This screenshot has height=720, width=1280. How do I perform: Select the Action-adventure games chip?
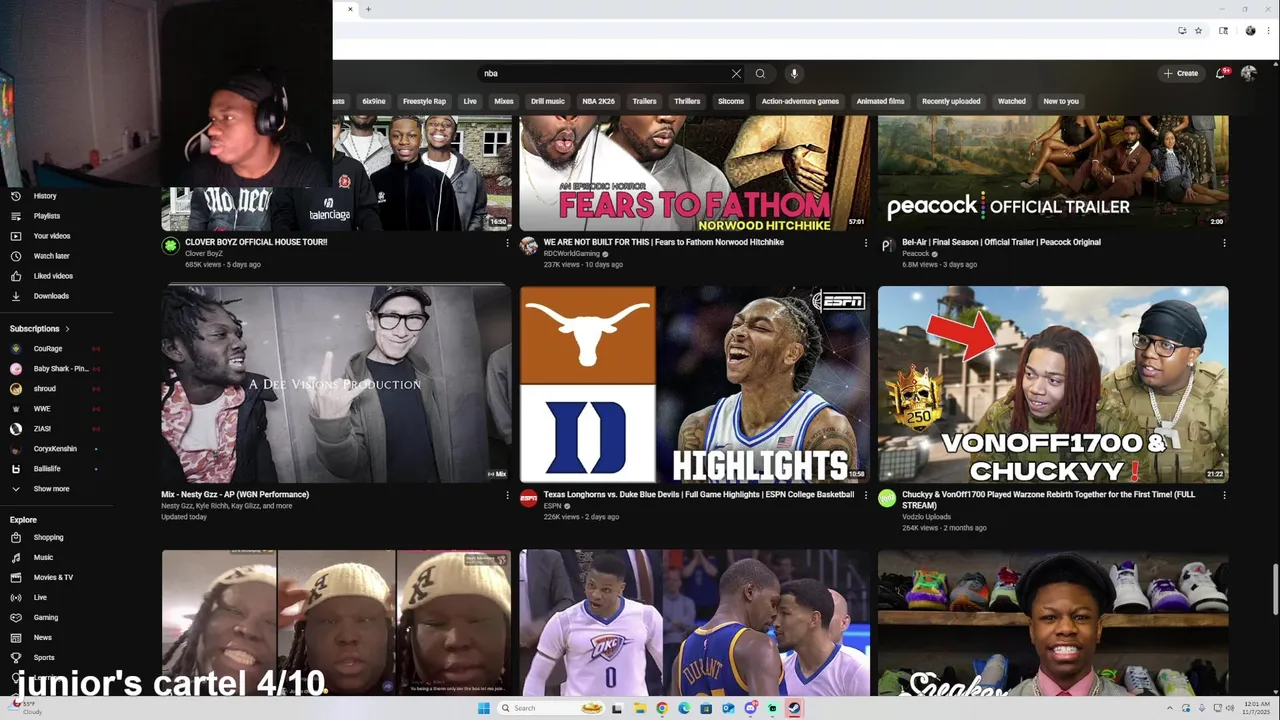pyautogui.click(x=800, y=101)
